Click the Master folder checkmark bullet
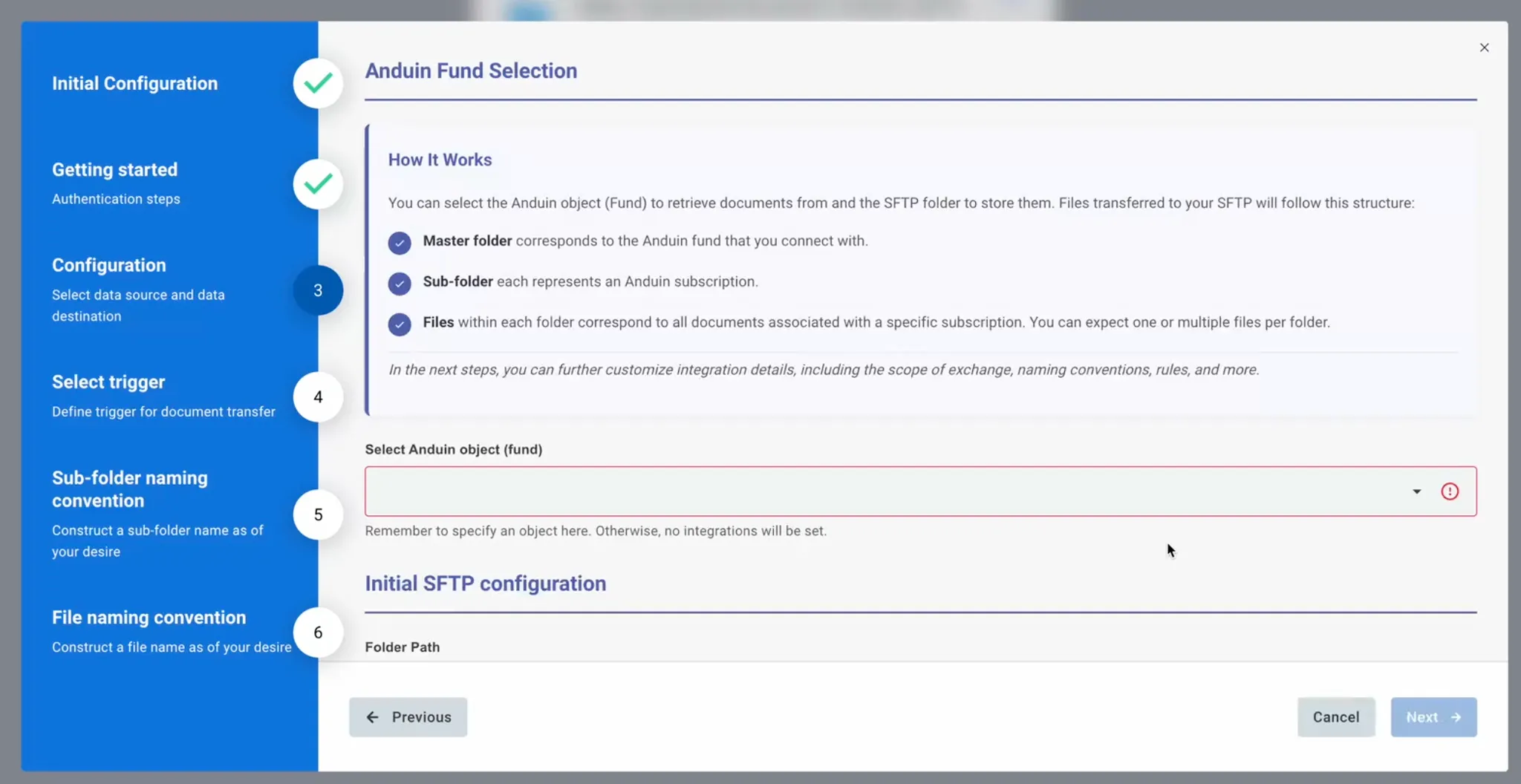Viewport: 1521px width, 784px height. (400, 243)
